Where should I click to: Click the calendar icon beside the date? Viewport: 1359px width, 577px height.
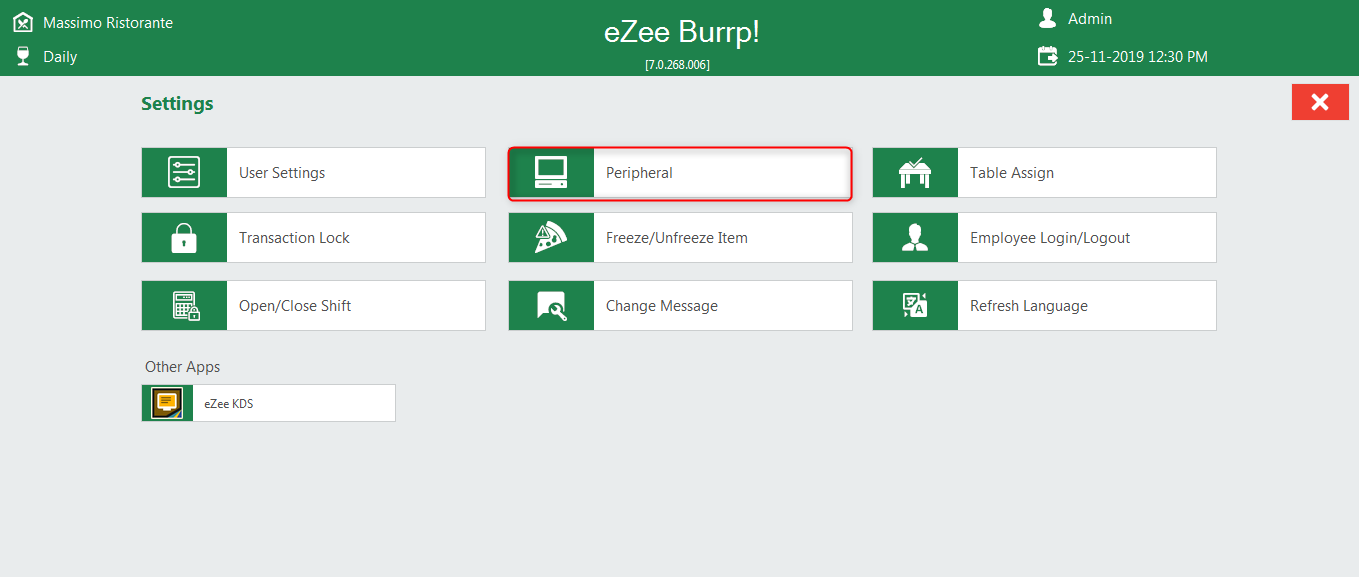(1047, 56)
